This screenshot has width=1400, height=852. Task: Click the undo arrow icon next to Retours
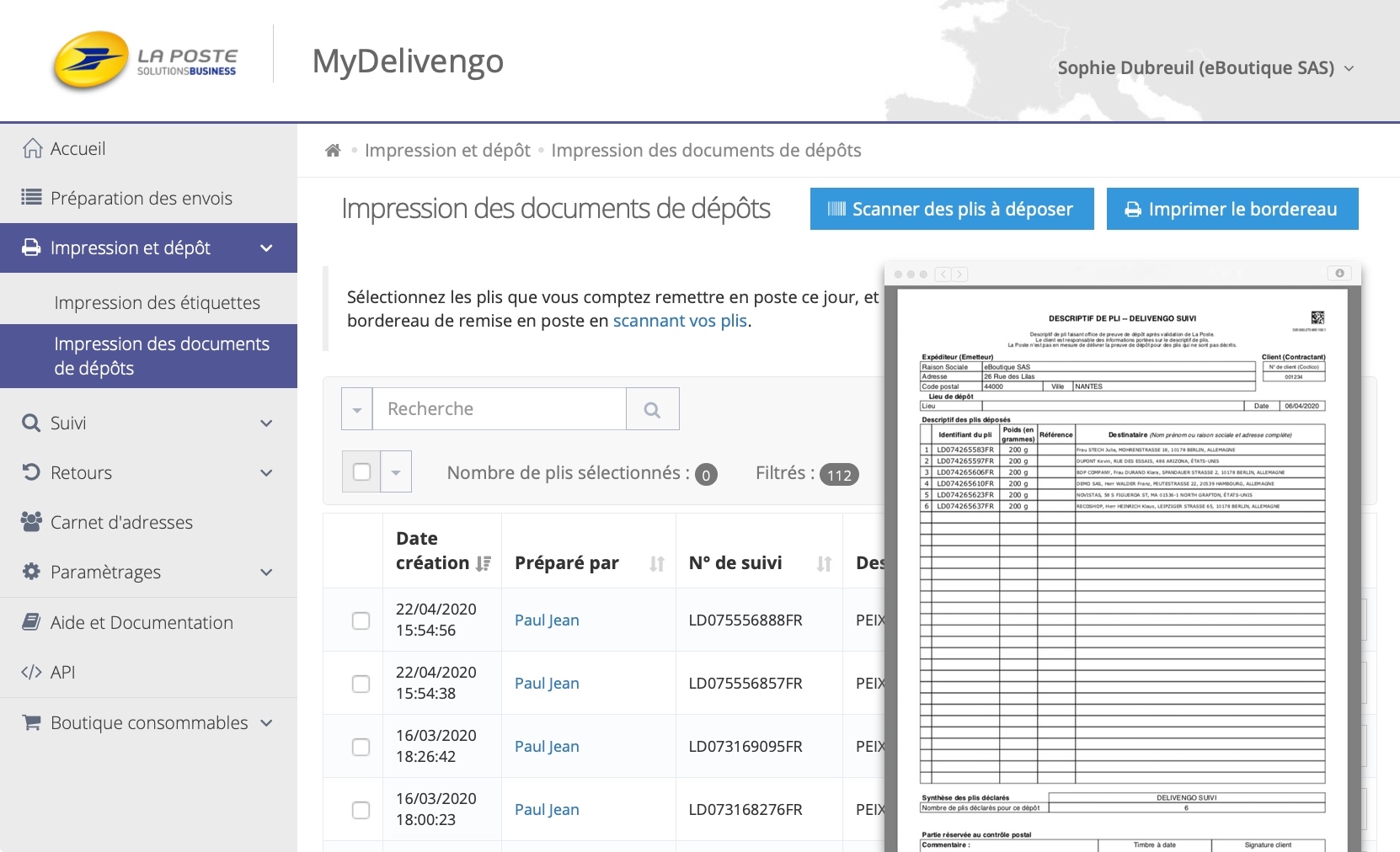pos(31,472)
